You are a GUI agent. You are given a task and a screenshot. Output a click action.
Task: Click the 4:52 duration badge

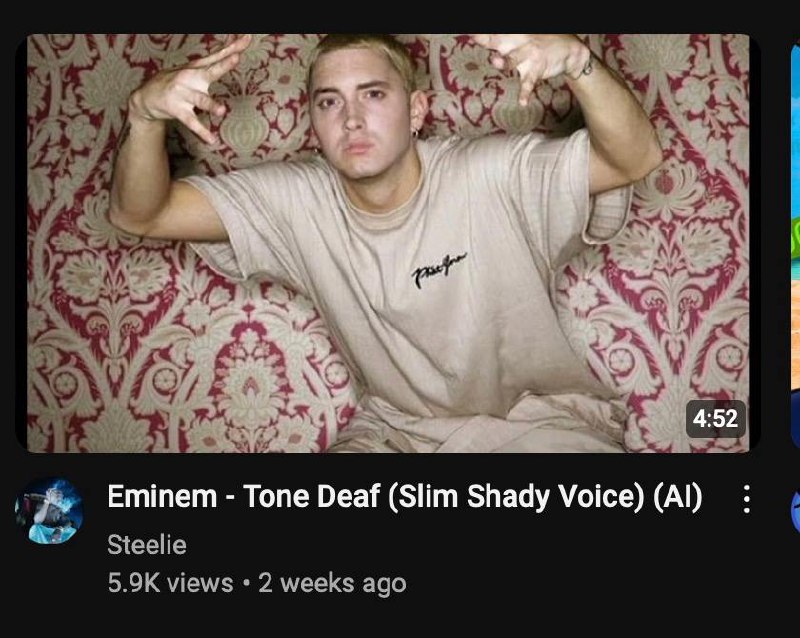tap(716, 419)
